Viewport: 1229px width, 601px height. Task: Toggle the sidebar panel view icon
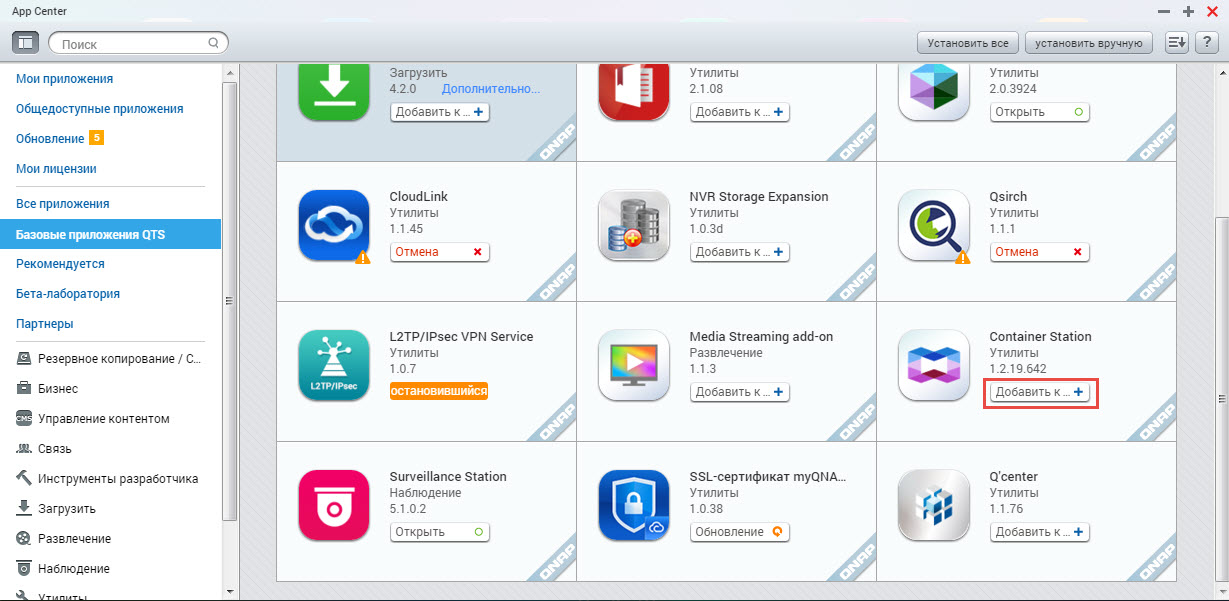tap(26, 43)
